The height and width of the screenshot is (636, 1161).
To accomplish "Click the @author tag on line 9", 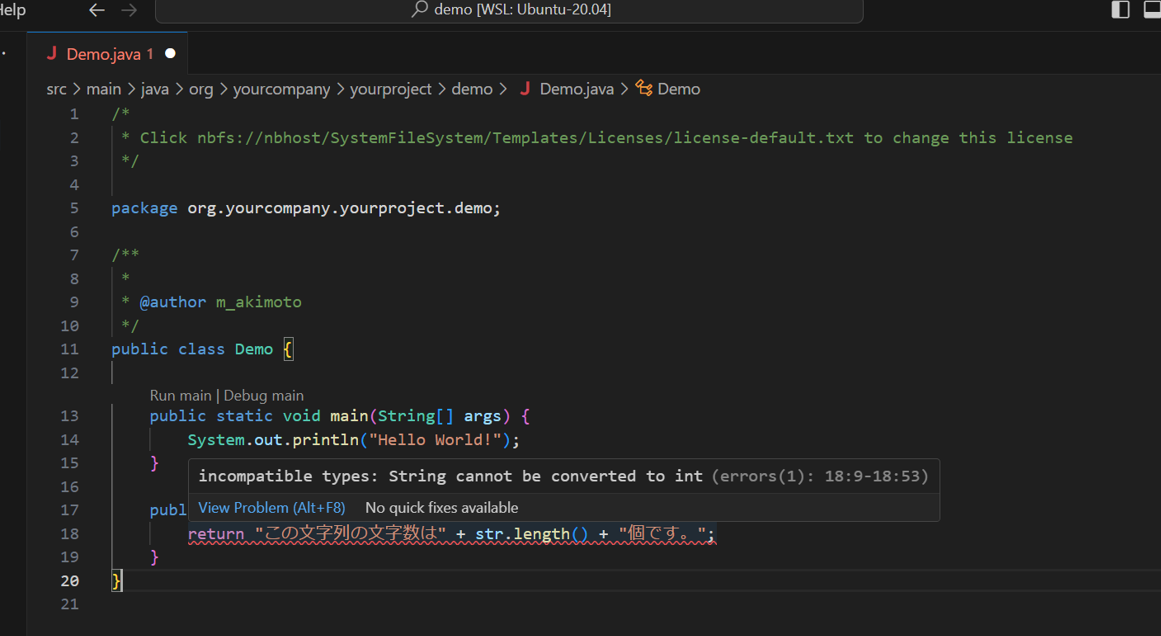I will click(x=173, y=302).
